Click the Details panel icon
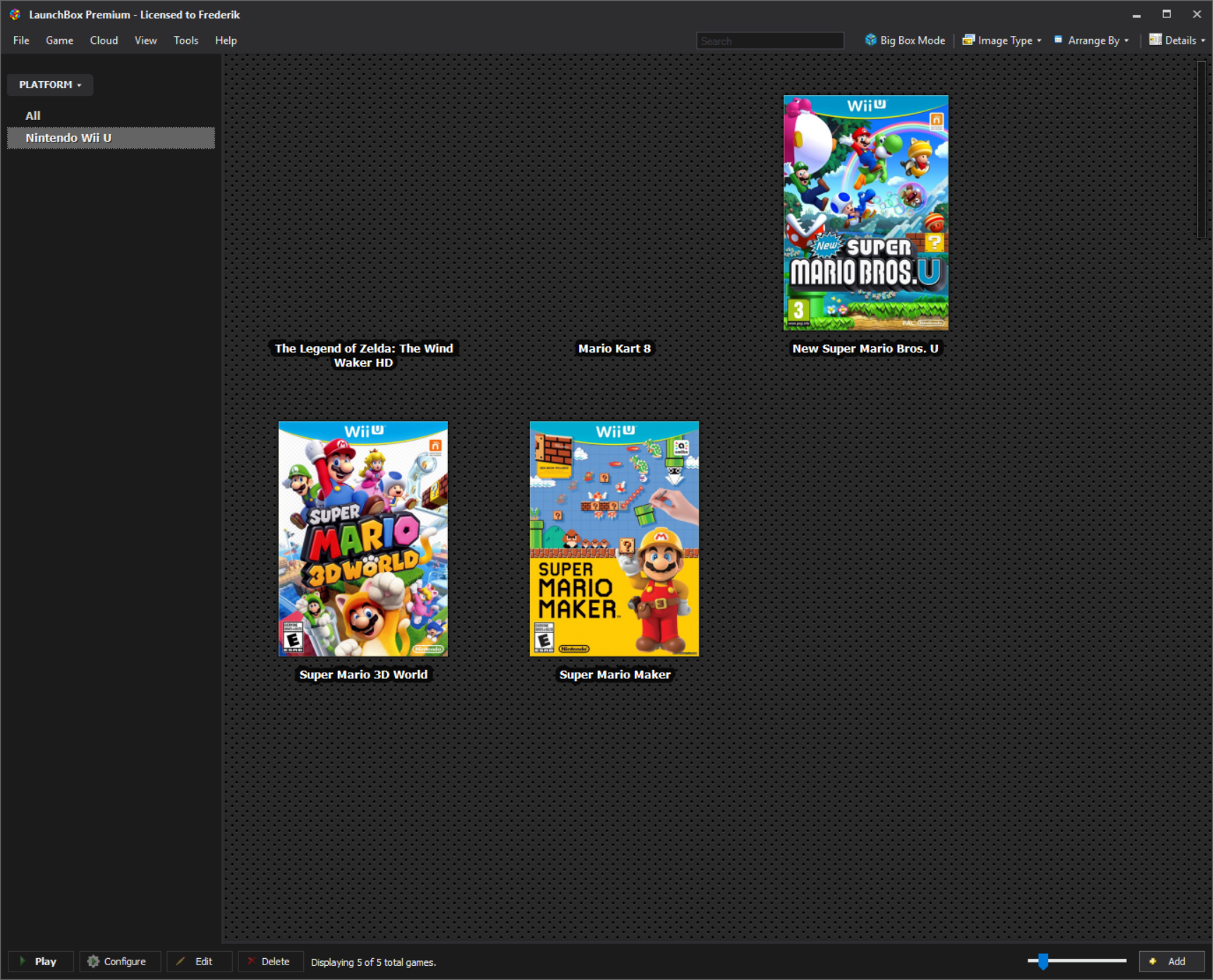 coord(1155,39)
